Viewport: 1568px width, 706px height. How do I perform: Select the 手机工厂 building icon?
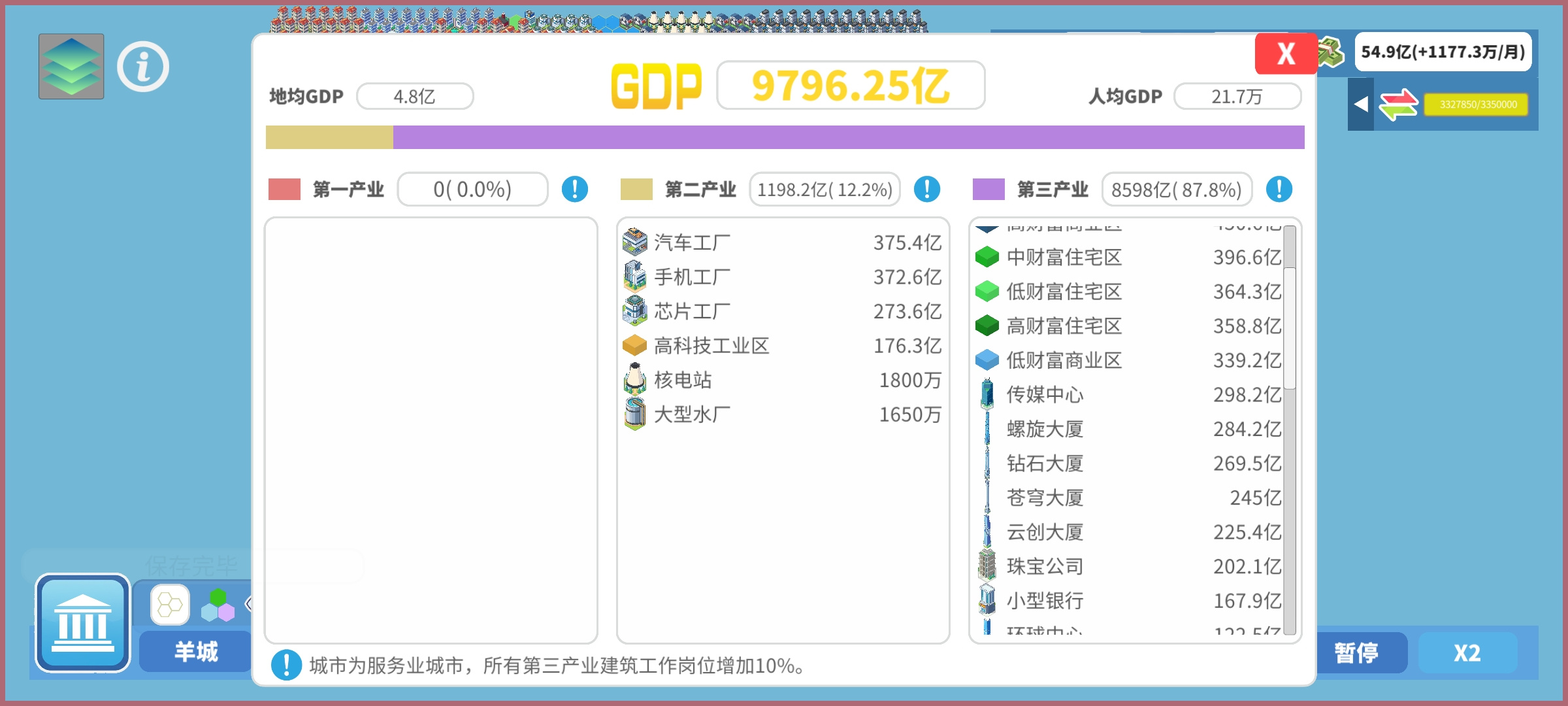[634, 277]
